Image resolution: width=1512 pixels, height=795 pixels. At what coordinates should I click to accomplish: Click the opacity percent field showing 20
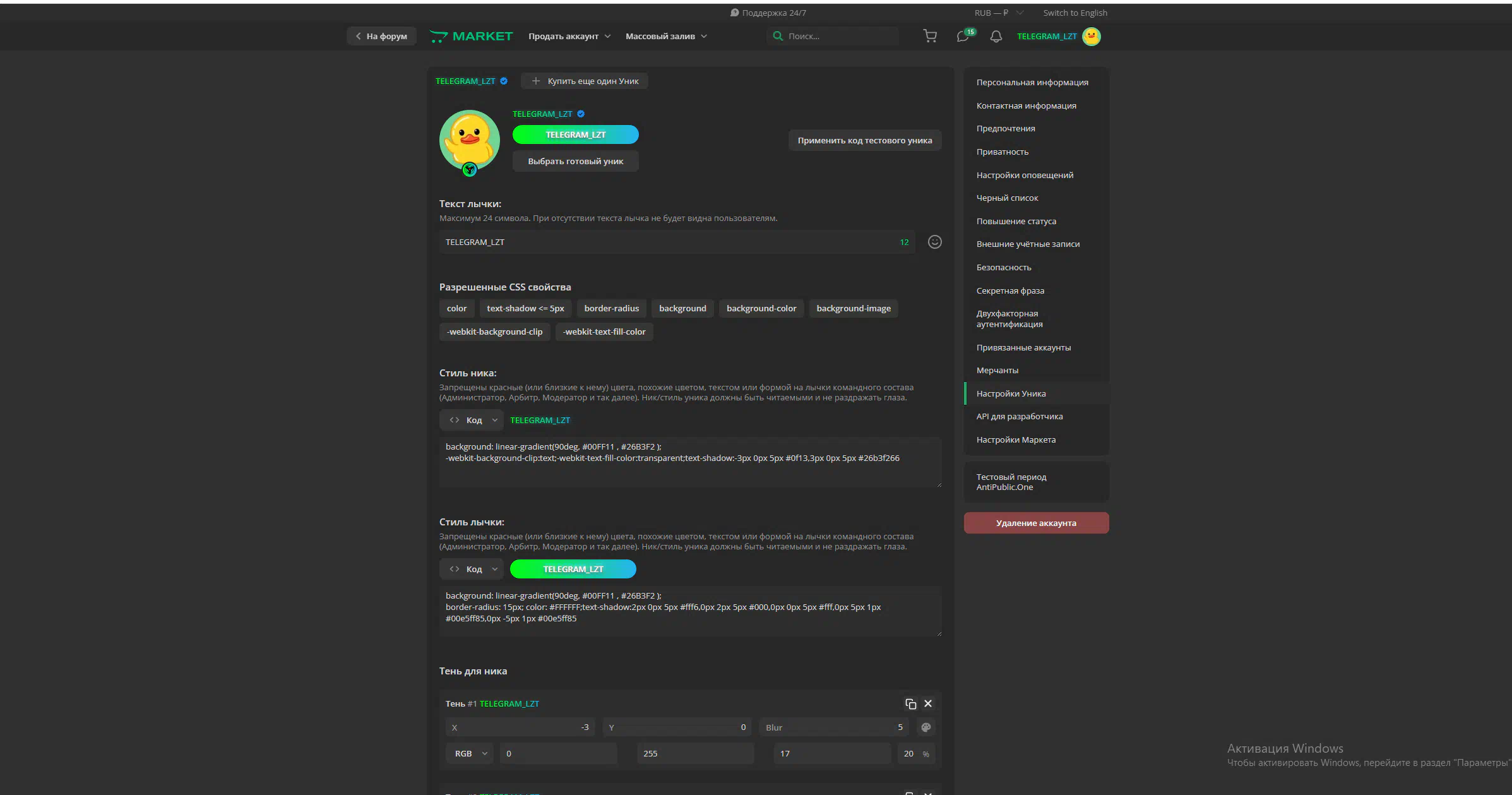click(x=916, y=753)
